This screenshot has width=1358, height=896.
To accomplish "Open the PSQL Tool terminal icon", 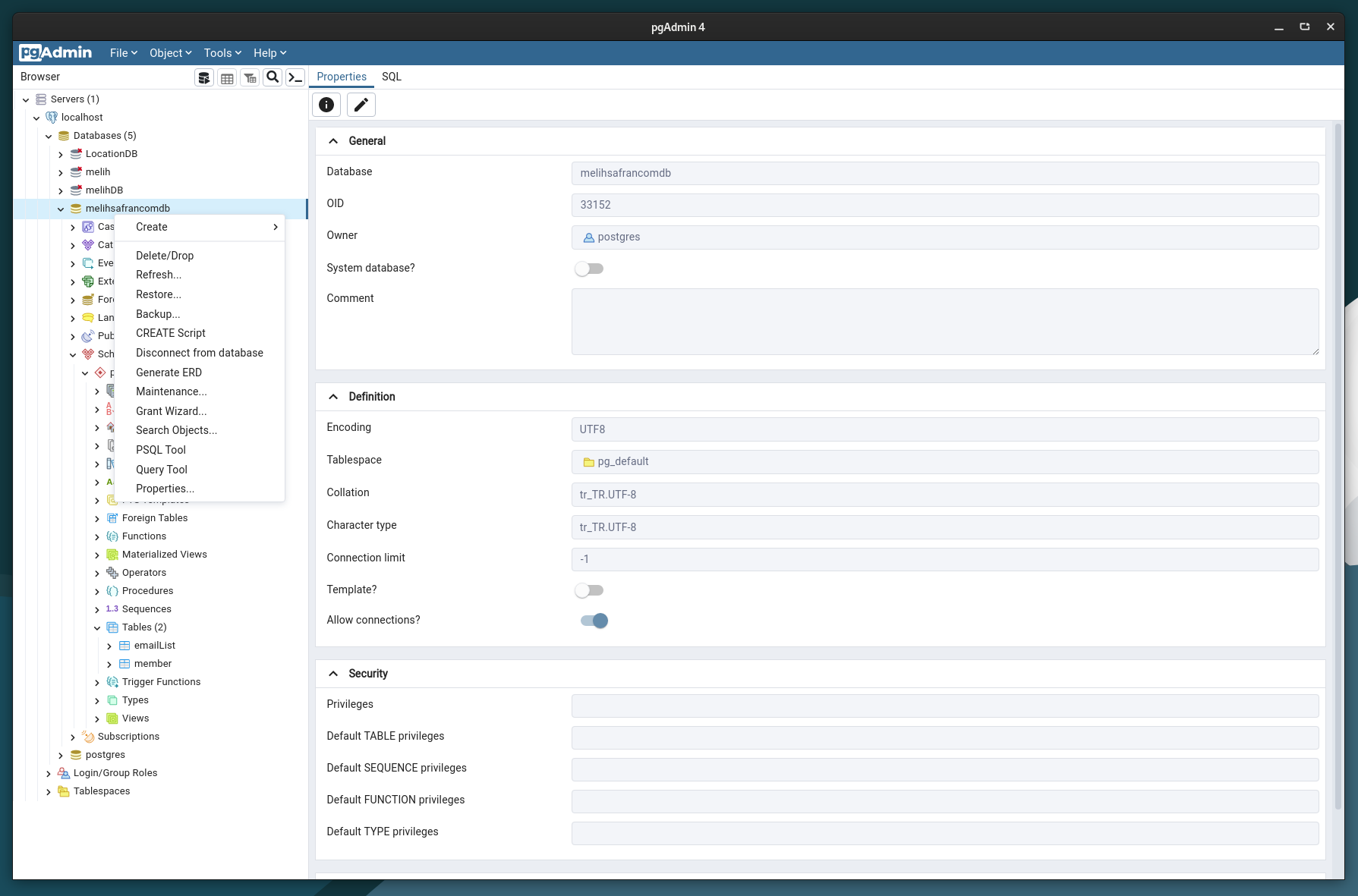I will tap(295, 77).
